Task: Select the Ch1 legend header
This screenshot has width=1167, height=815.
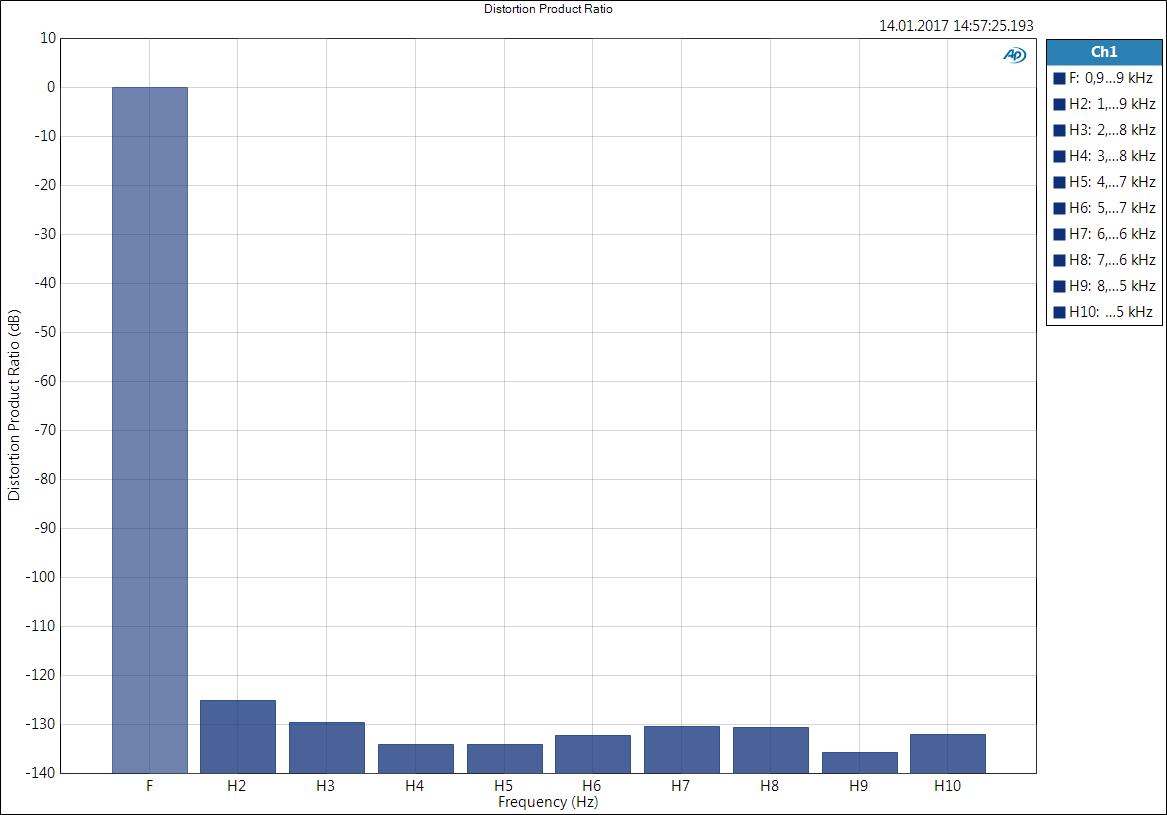Action: (1104, 52)
